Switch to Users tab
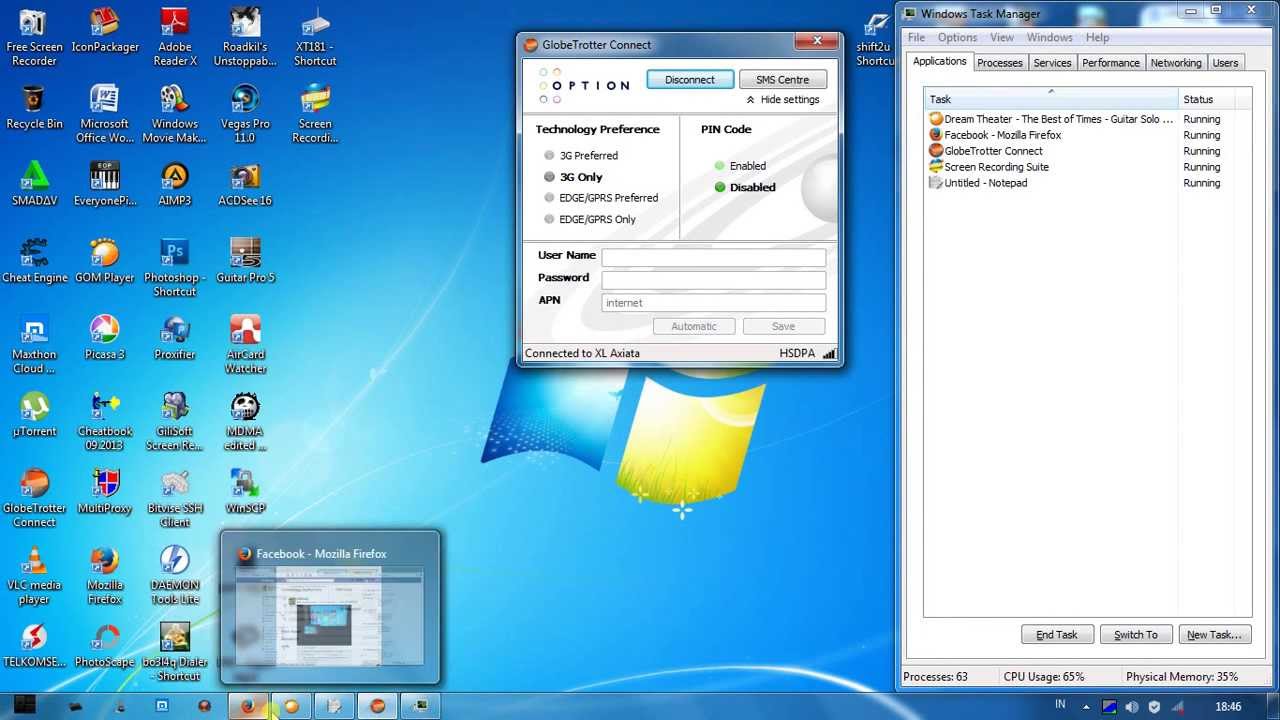Viewport: 1280px width, 720px height. point(1225,63)
